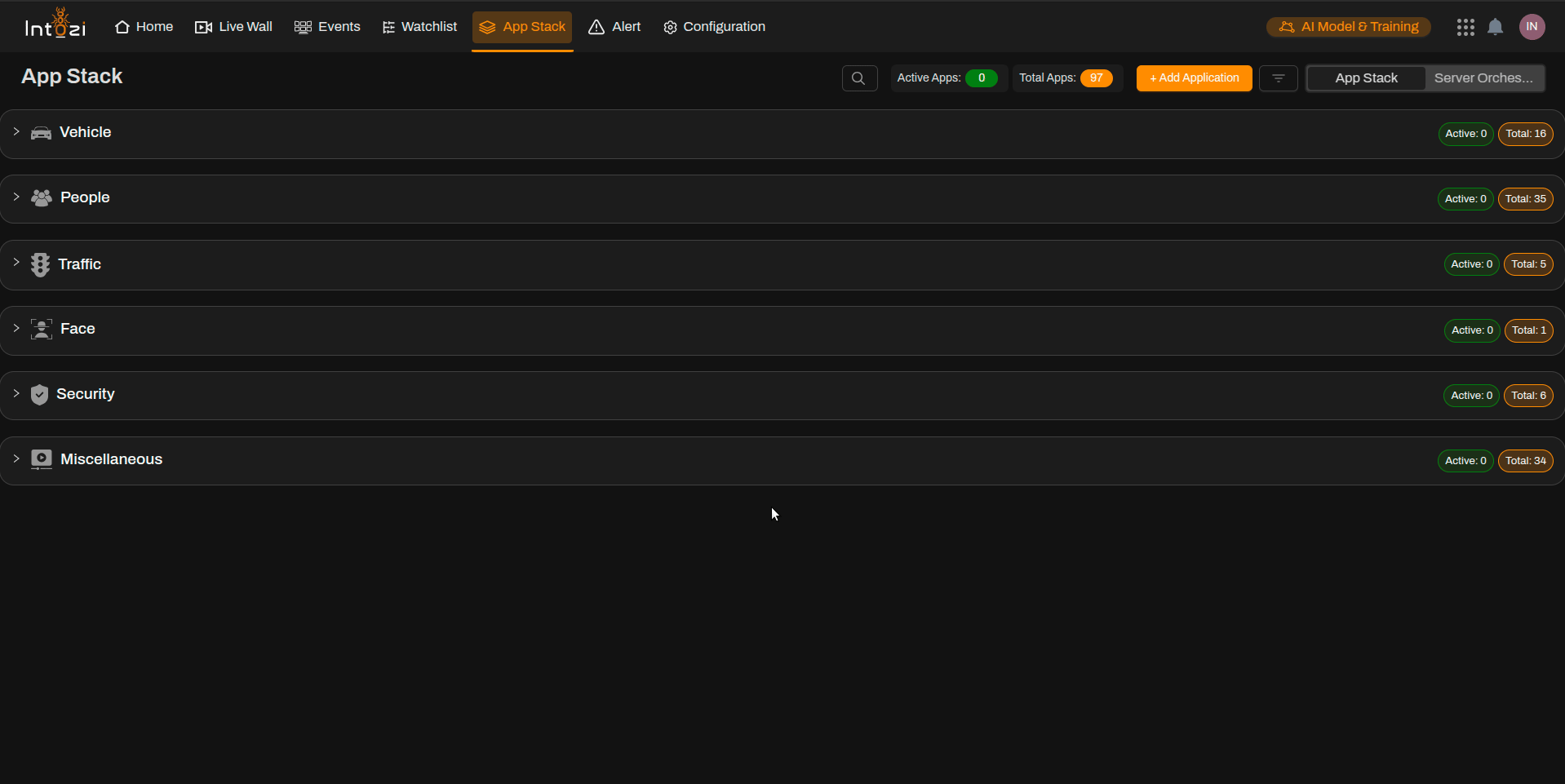Click the Vehicle car icon

pos(41,133)
